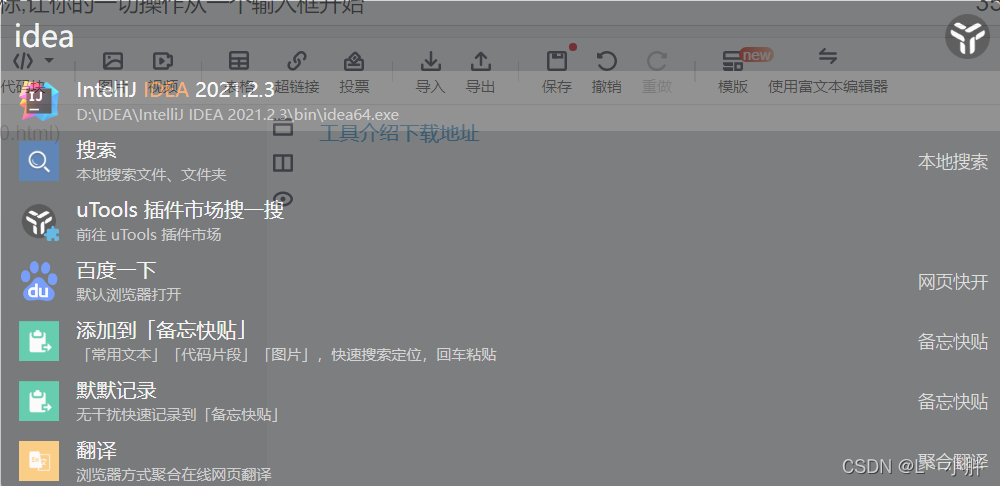This screenshot has height=486, width=1000.
Task: Click the uTools plugin market icon
Action: click(x=40, y=222)
